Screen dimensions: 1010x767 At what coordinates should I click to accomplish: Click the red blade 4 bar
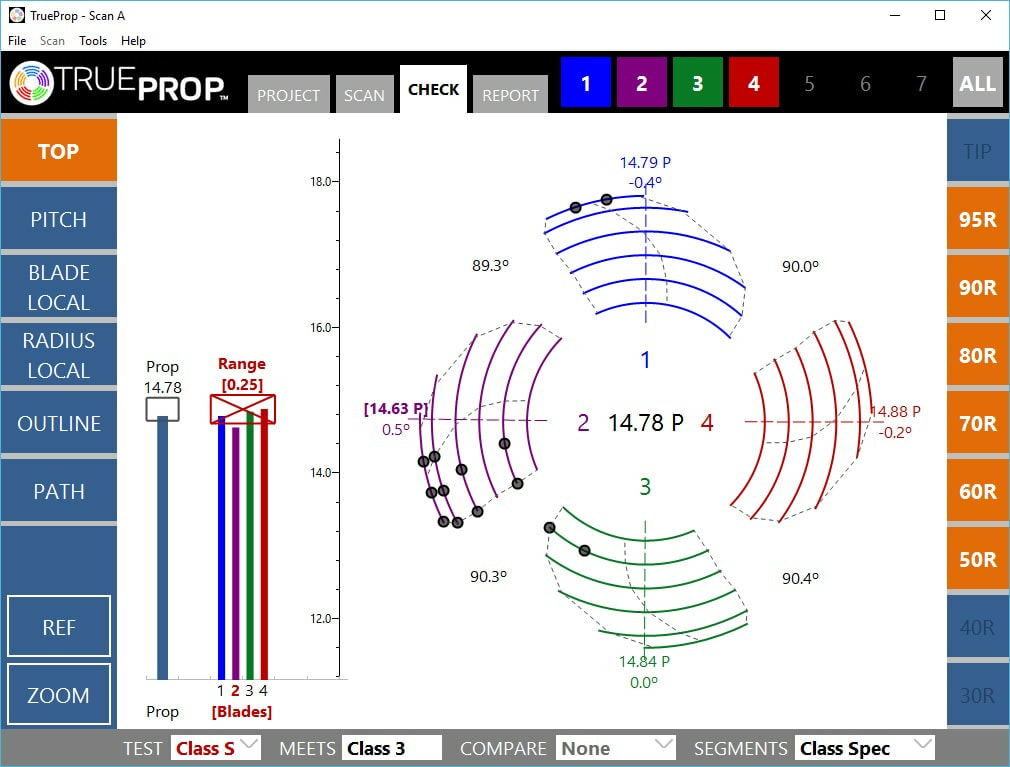pos(264,545)
